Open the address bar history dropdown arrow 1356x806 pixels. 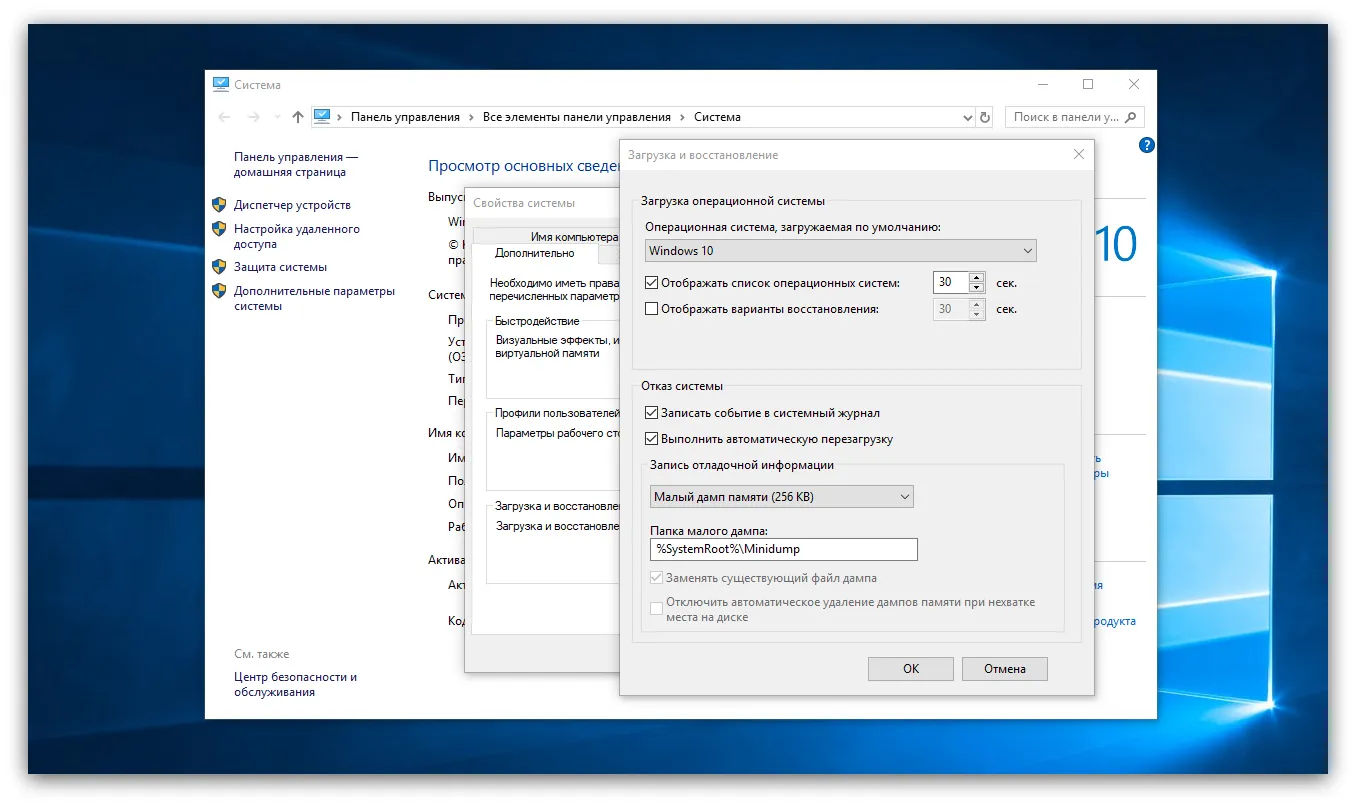(967, 118)
